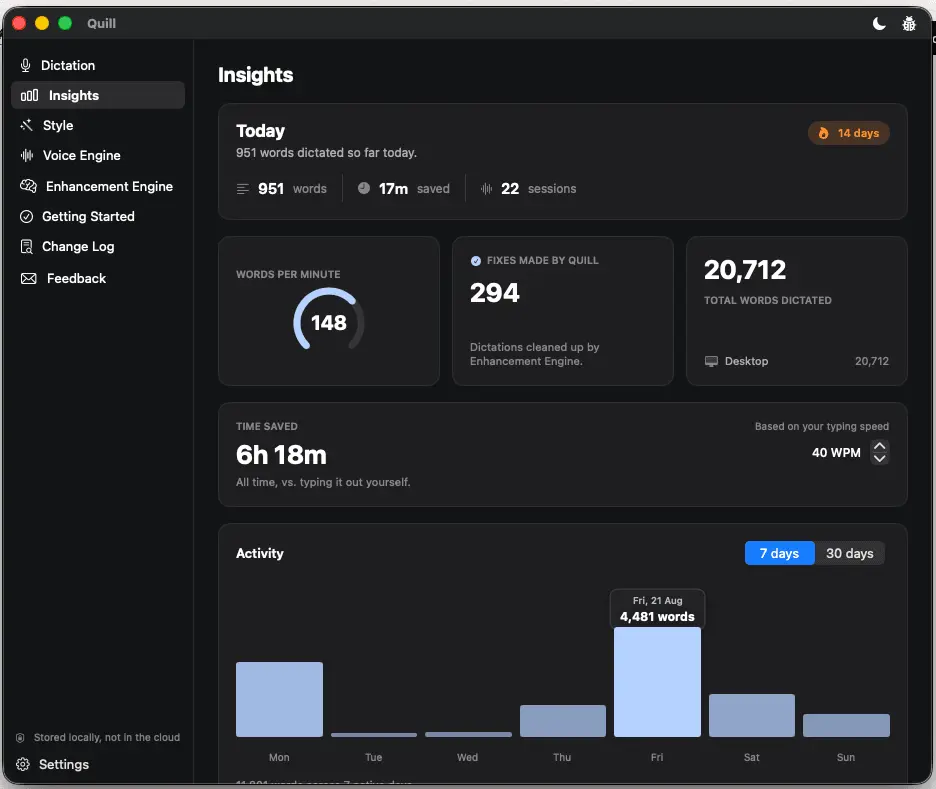Go to the Style page
The height and width of the screenshot is (789, 936).
[98, 125]
